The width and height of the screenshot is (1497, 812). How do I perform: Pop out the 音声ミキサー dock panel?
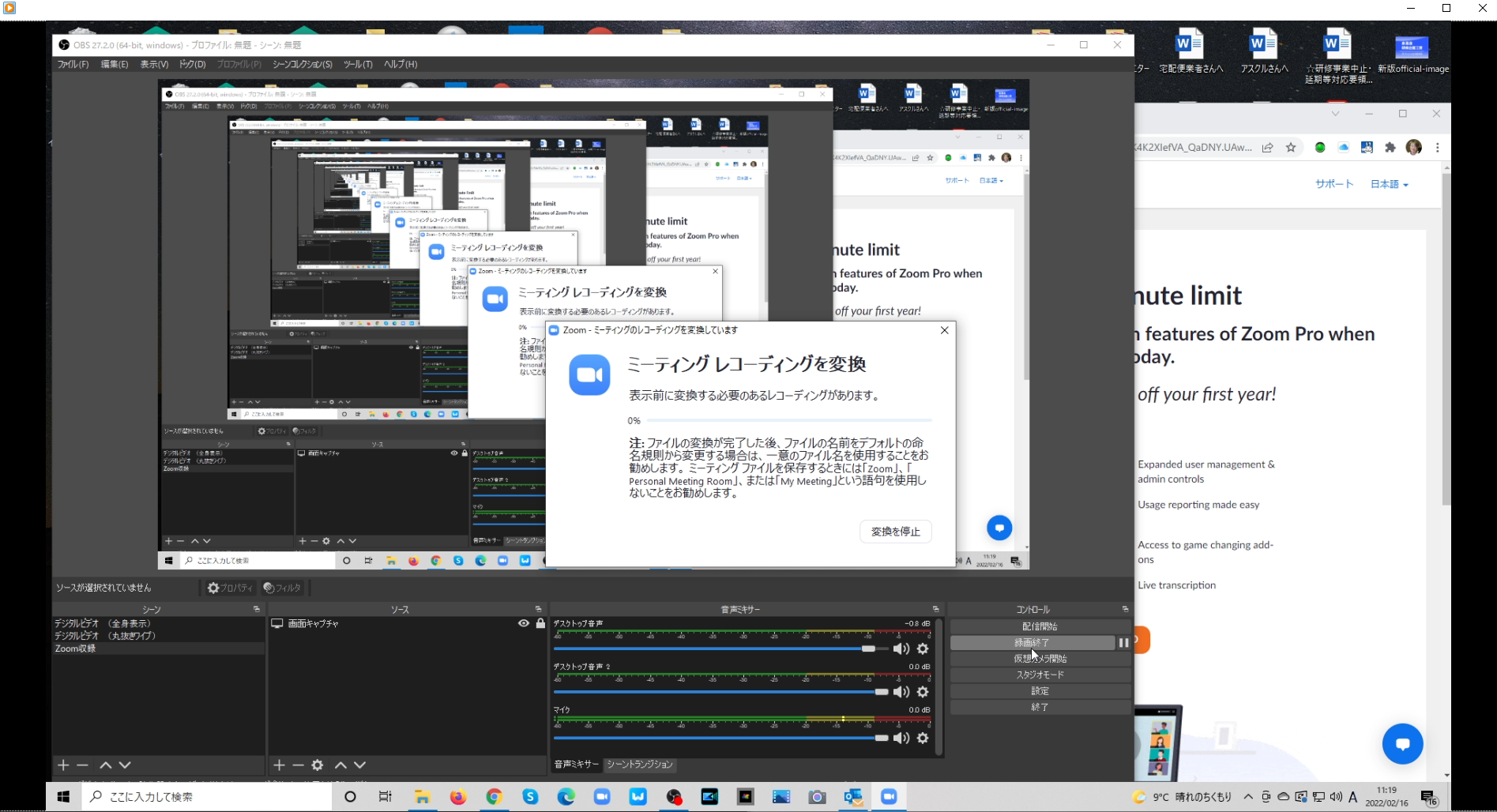coord(936,609)
